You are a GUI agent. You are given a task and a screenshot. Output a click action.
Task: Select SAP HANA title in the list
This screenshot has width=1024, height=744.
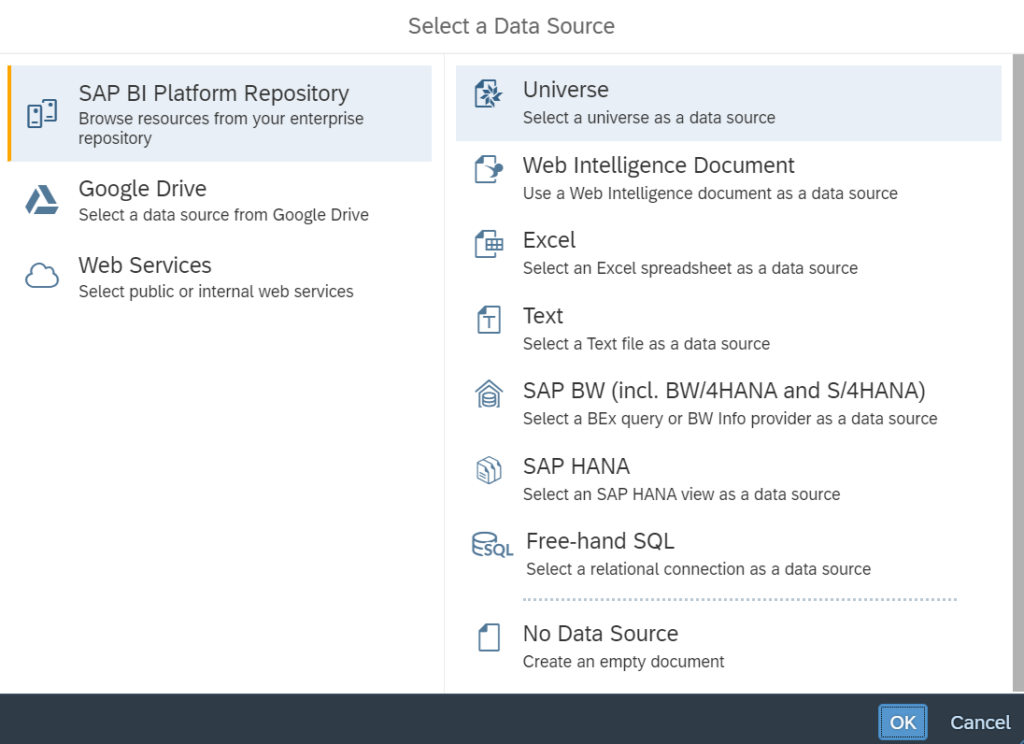click(577, 466)
